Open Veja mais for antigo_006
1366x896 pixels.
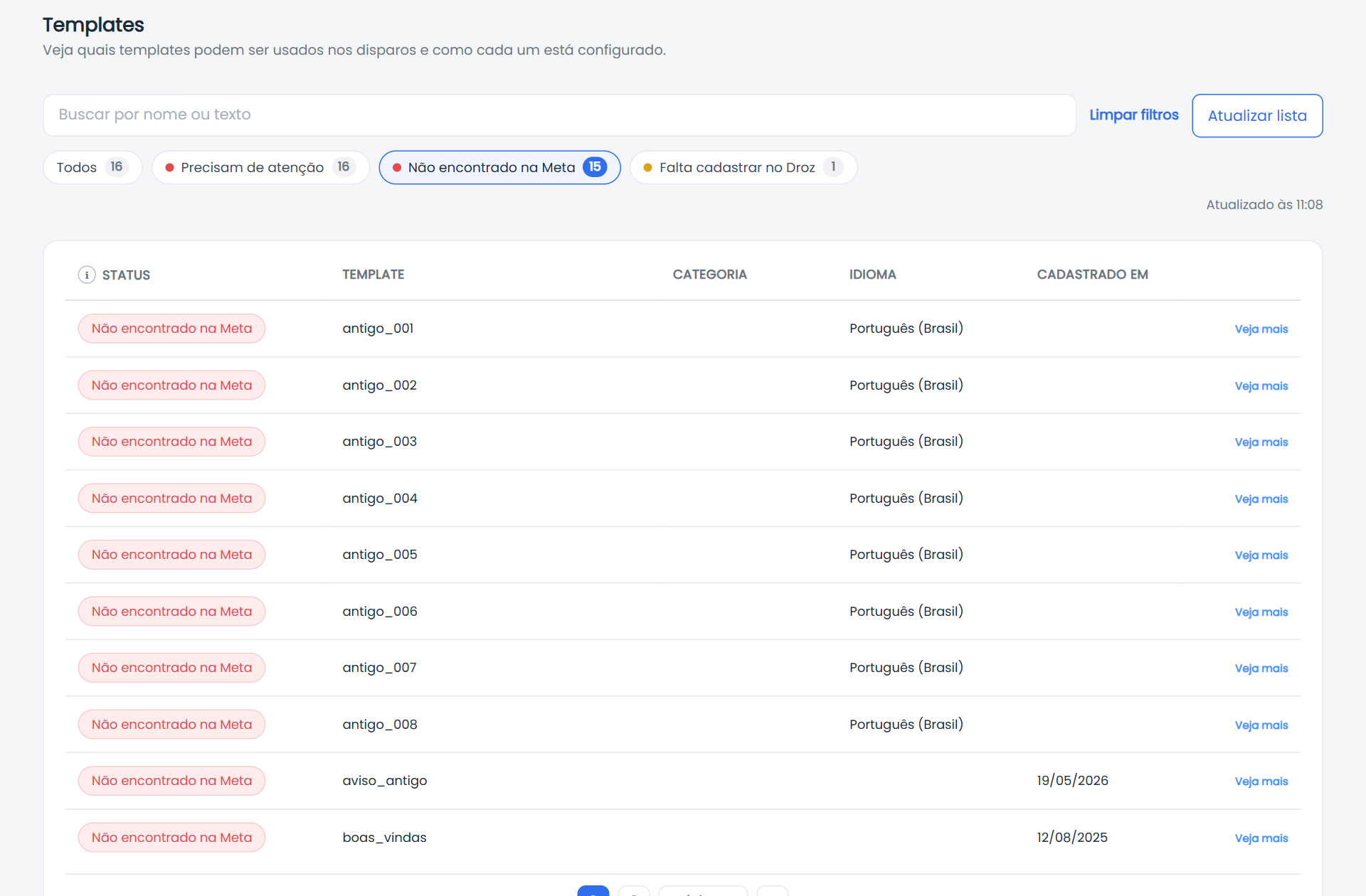(x=1261, y=612)
